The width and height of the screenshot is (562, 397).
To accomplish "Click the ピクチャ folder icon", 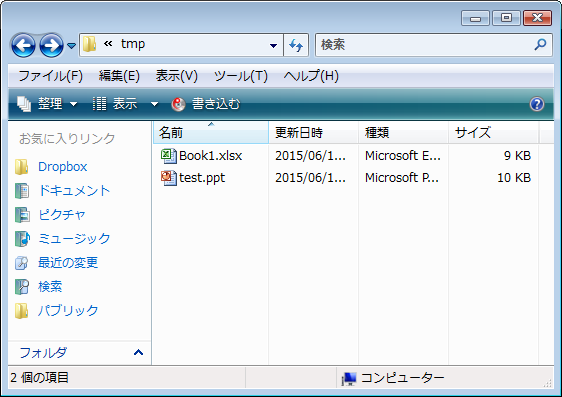I will coord(22,215).
